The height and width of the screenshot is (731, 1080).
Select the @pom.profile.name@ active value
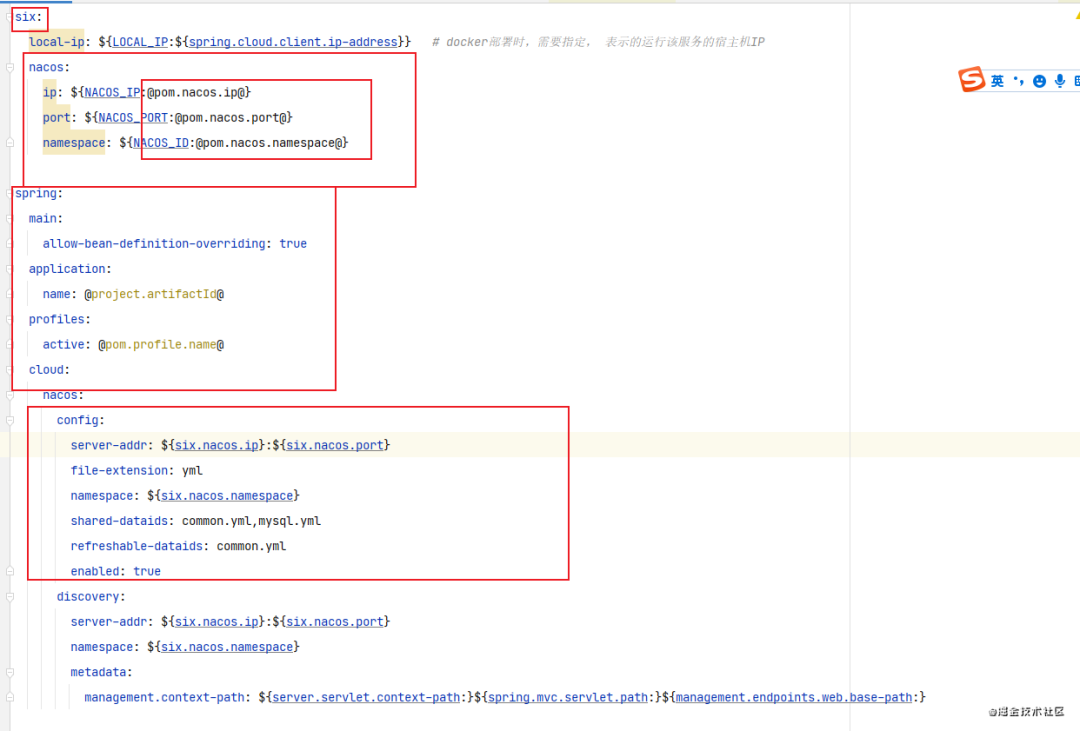(x=161, y=344)
